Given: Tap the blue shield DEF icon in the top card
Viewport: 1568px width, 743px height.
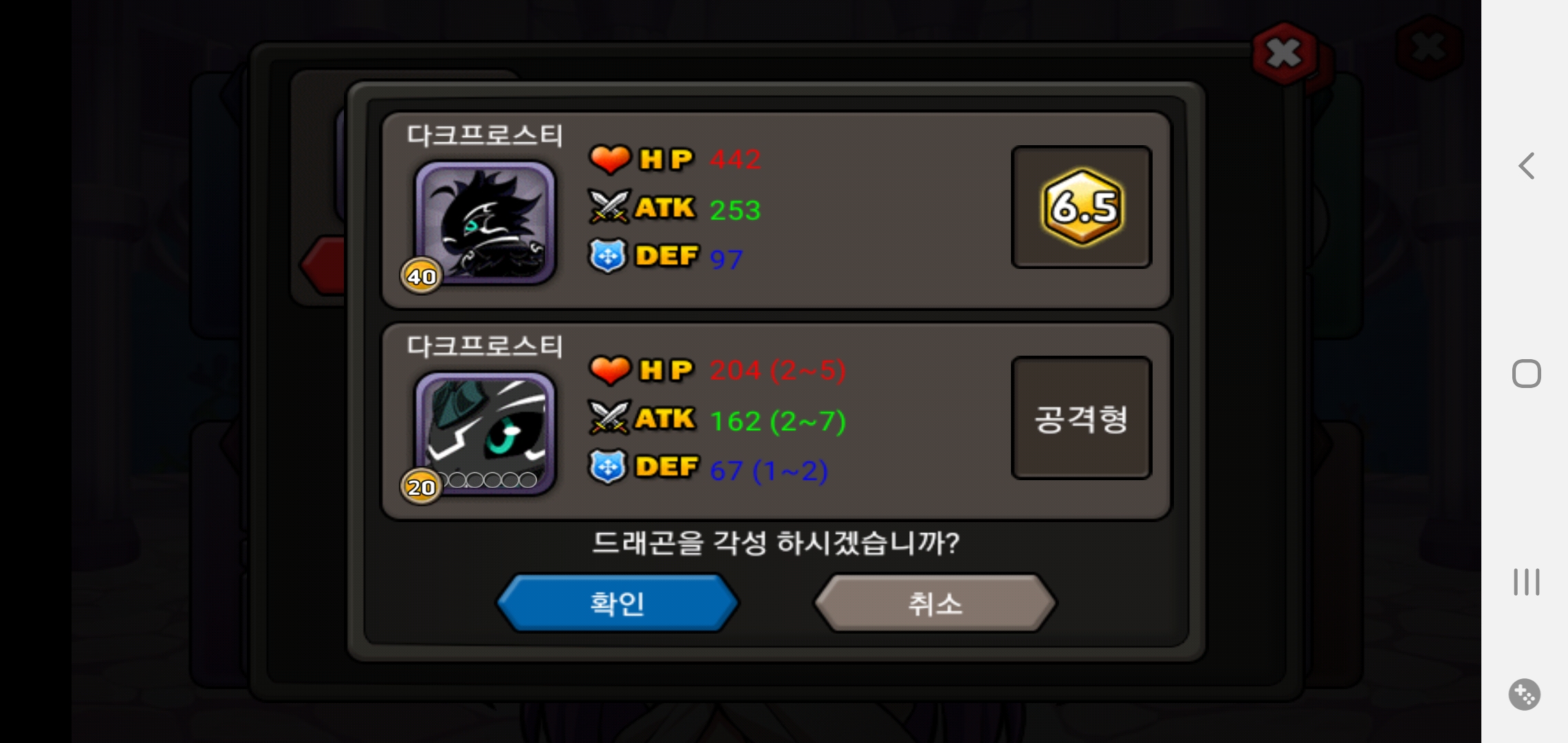Looking at the screenshot, I should [x=608, y=256].
